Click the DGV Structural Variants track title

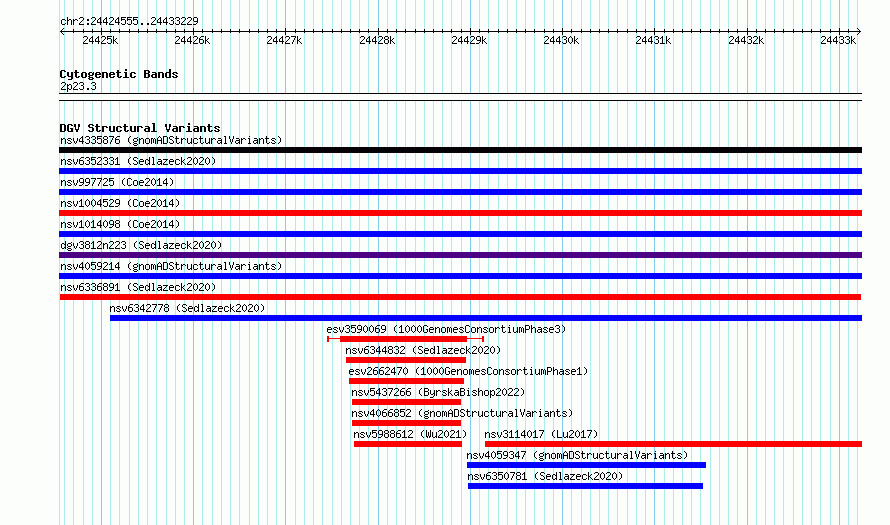pyautogui.click(x=140, y=128)
